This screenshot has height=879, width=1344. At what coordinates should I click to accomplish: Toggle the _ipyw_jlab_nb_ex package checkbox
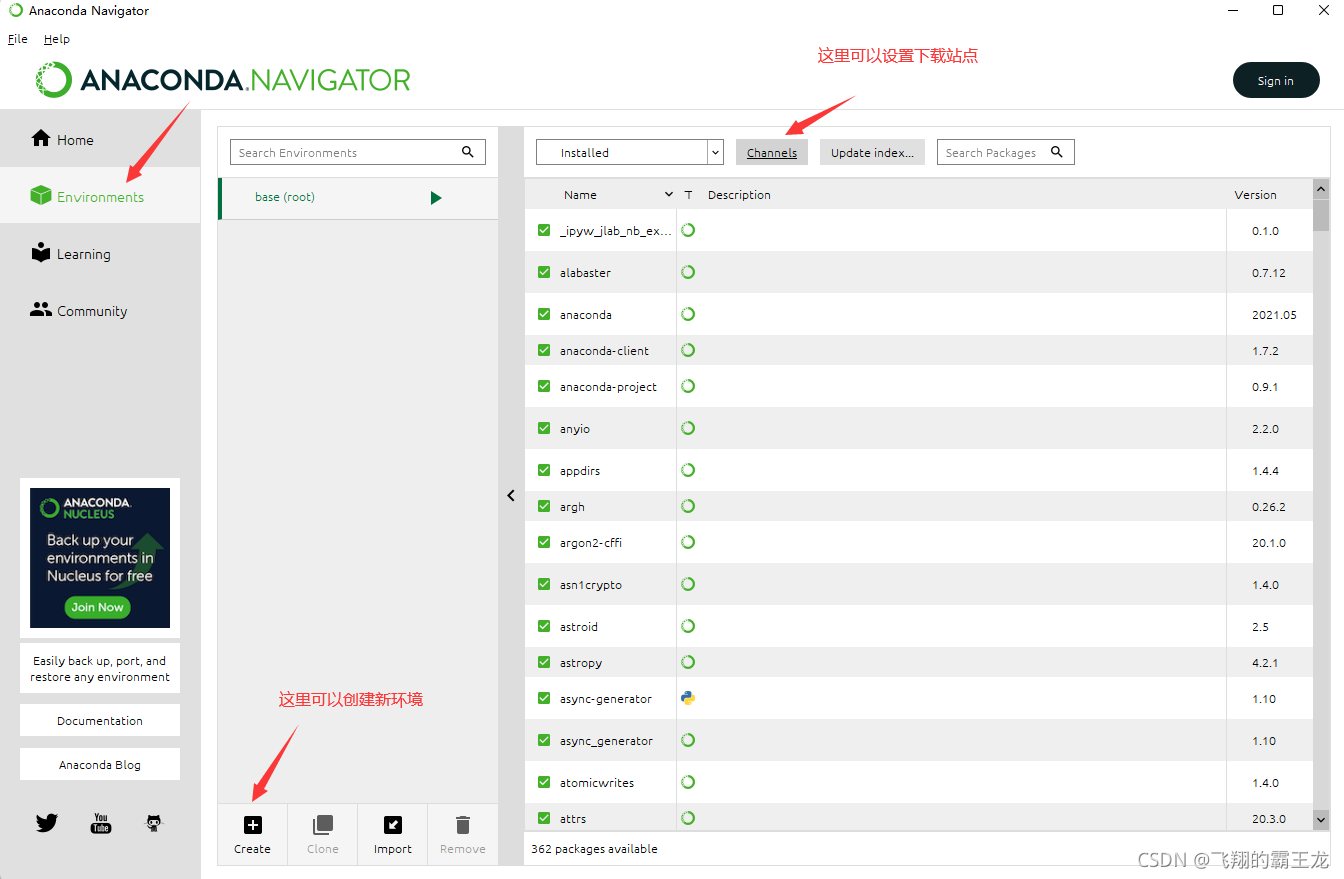pos(544,230)
